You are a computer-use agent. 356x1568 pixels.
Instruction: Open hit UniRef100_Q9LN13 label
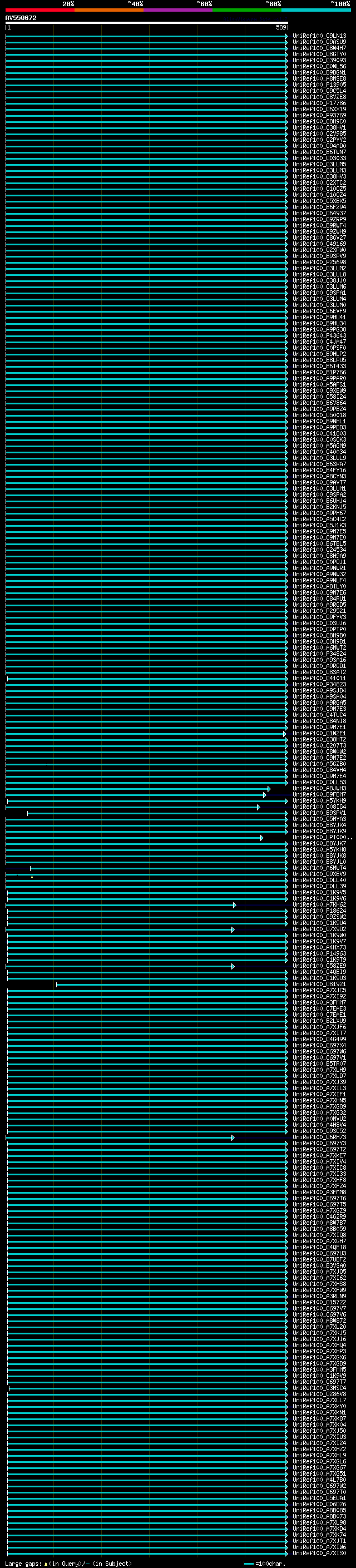click(x=319, y=36)
